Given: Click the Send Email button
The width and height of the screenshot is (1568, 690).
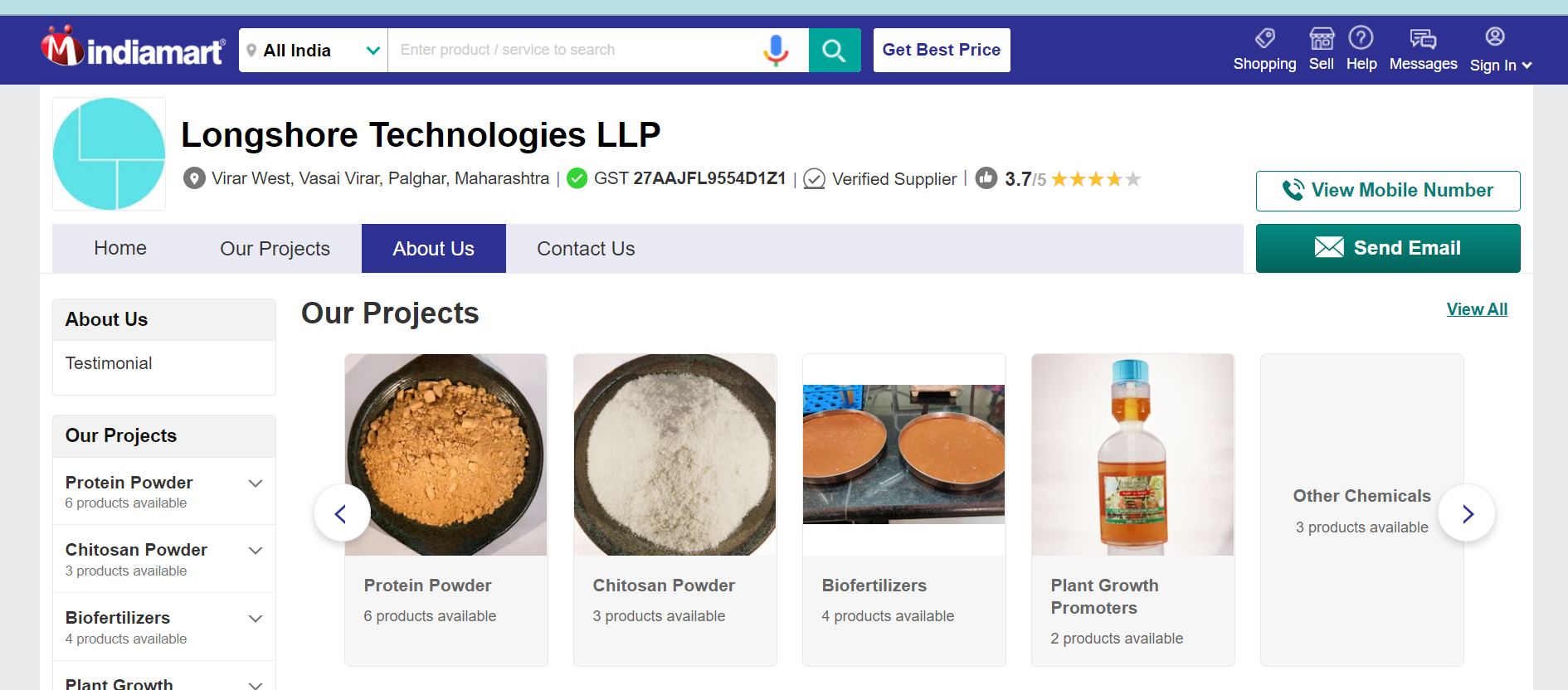Looking at the screenshot, I should coord(1387,248).
